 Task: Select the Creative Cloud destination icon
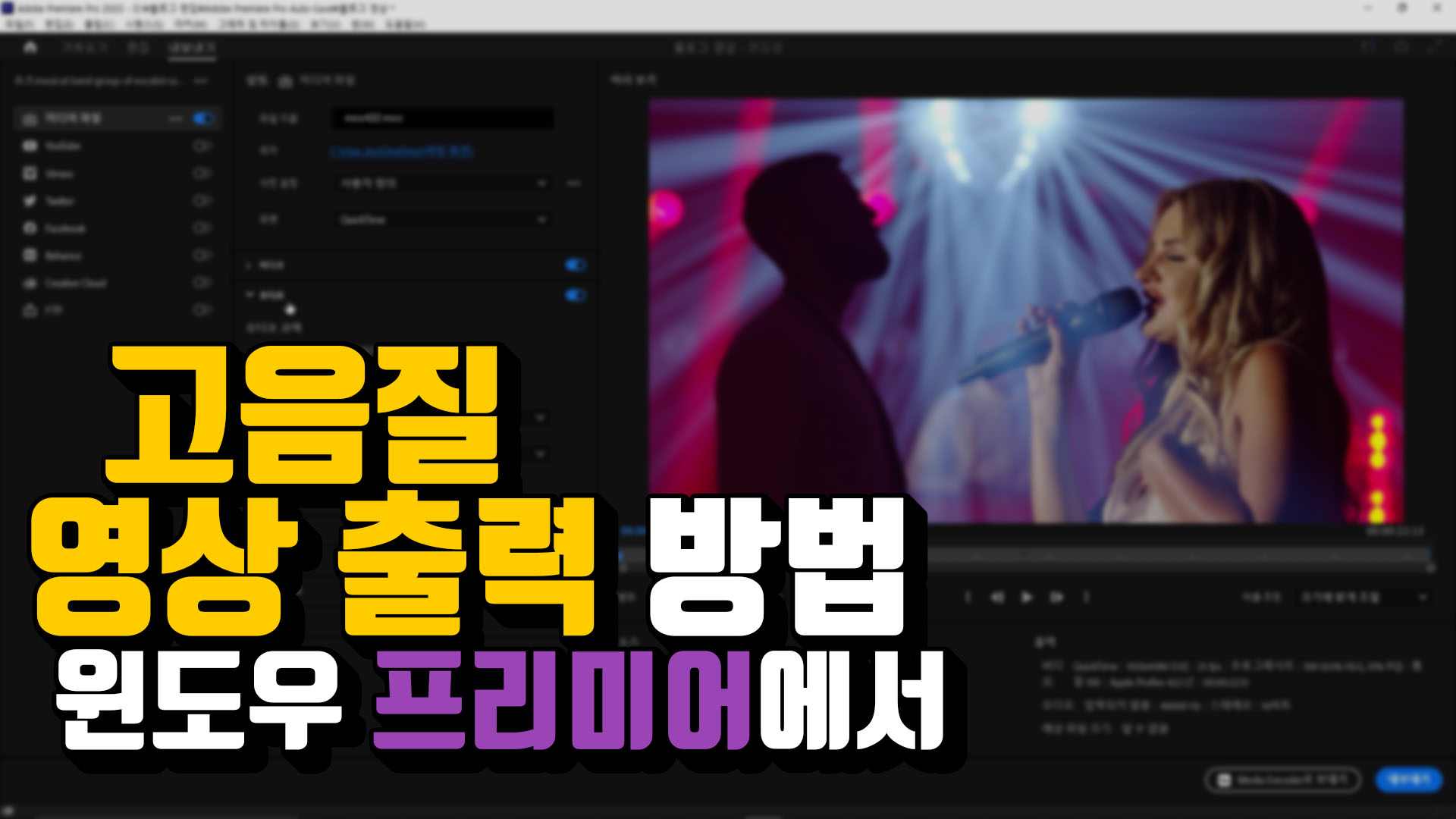tap(30, 283)
